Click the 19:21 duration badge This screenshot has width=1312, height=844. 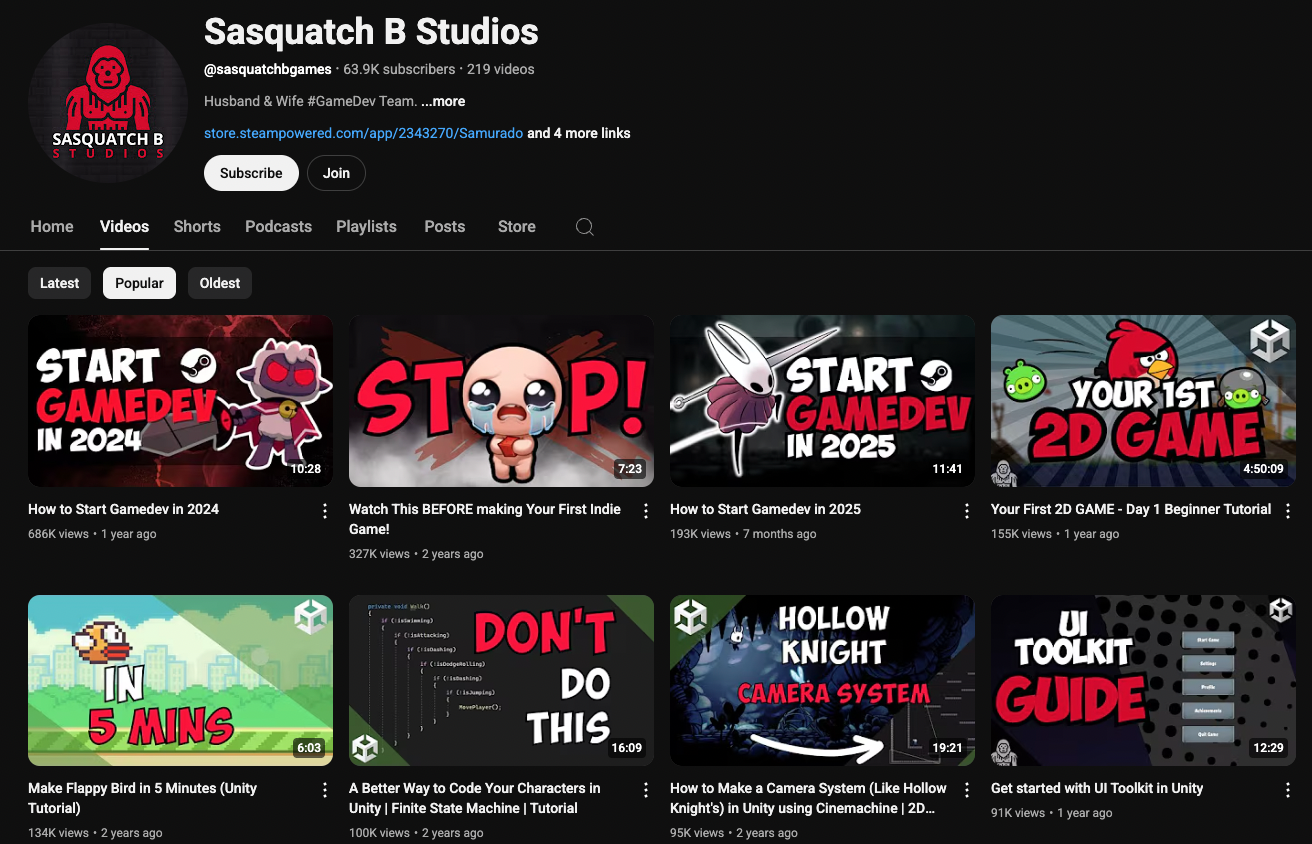(x=947, y=748)
